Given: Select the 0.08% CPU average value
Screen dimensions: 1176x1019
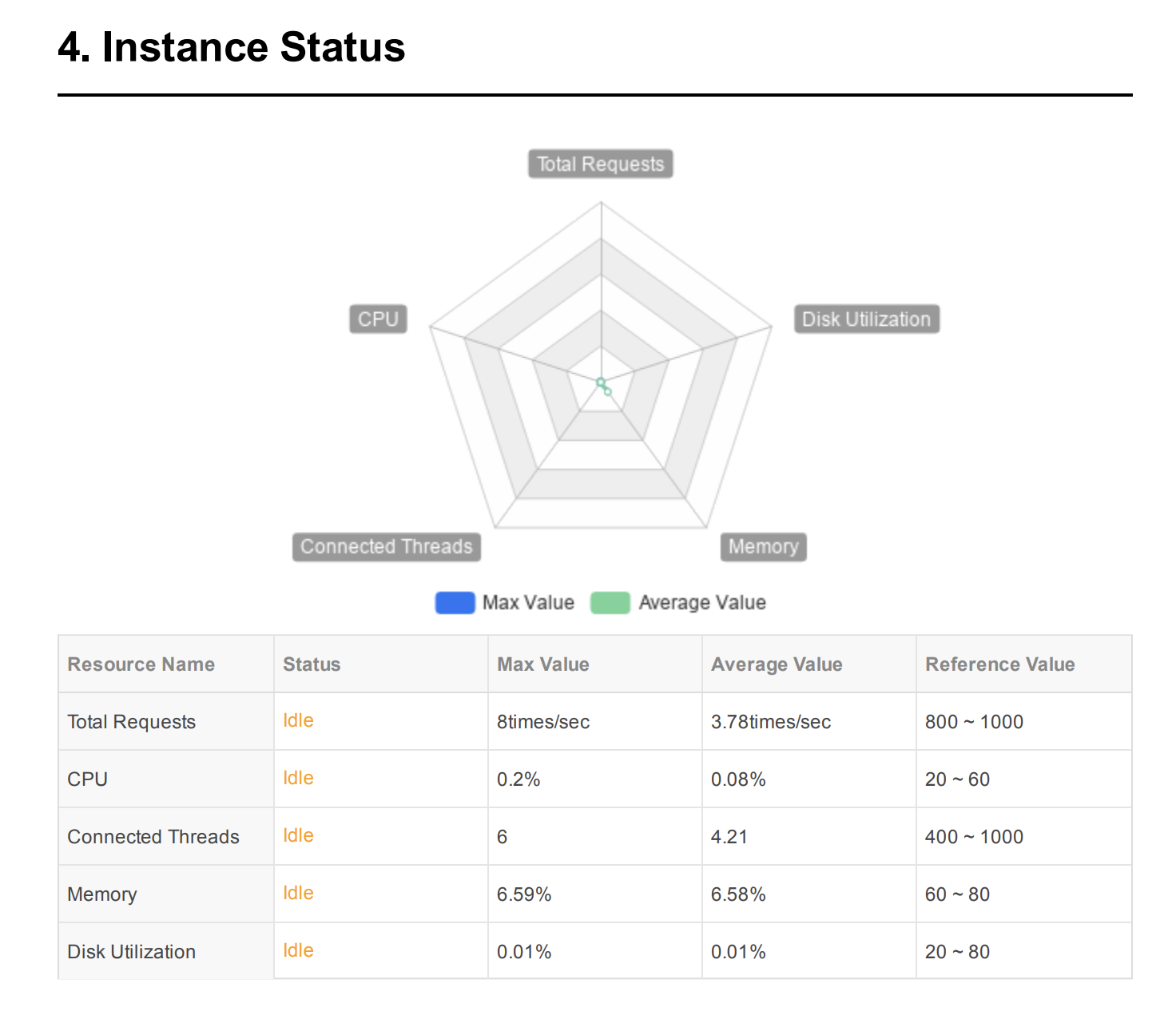Looking at the screenshot, I should pyautogui.click(x=738, y=779).
